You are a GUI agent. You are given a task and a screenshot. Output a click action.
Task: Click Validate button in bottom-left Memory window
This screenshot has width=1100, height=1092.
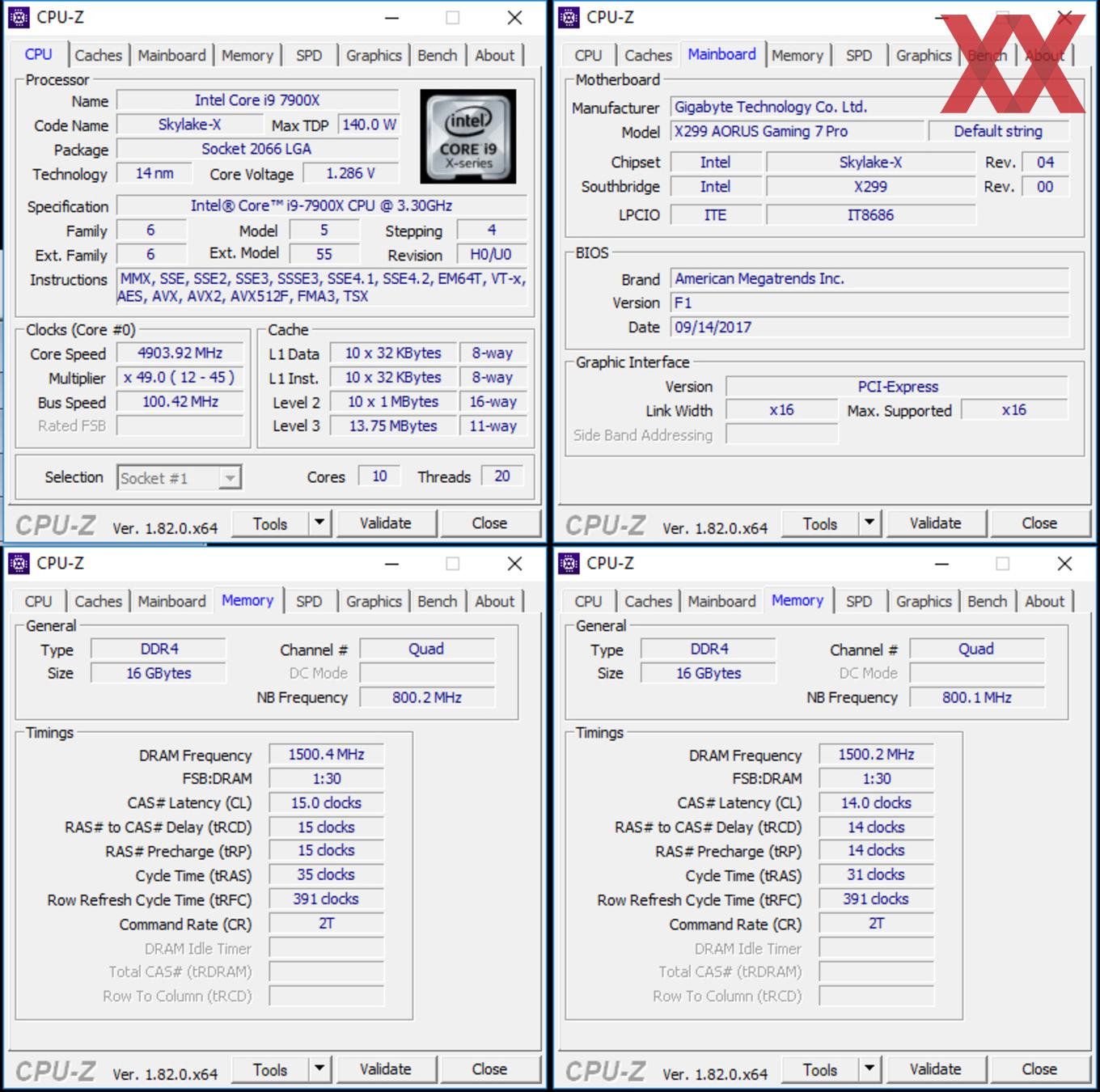[x=386, y=1069]
